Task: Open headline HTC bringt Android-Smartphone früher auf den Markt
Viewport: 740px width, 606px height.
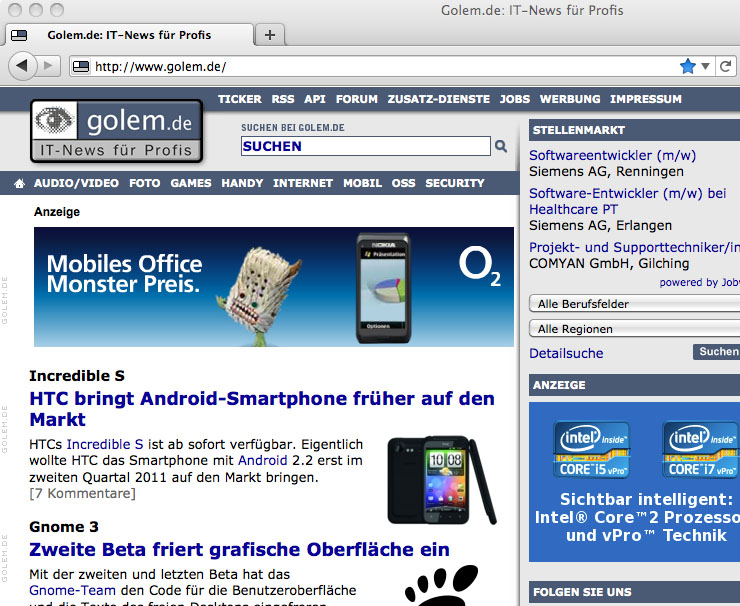Action: pos(262,409)
